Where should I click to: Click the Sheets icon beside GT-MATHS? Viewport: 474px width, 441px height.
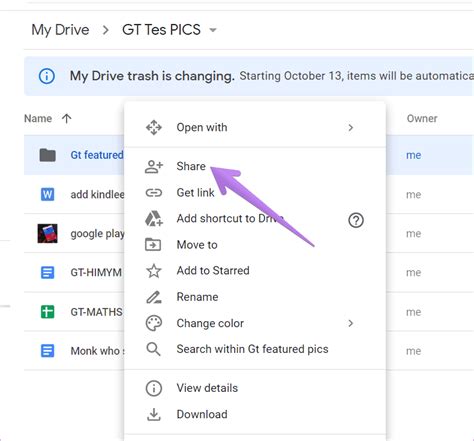click(x=47, y=312)
